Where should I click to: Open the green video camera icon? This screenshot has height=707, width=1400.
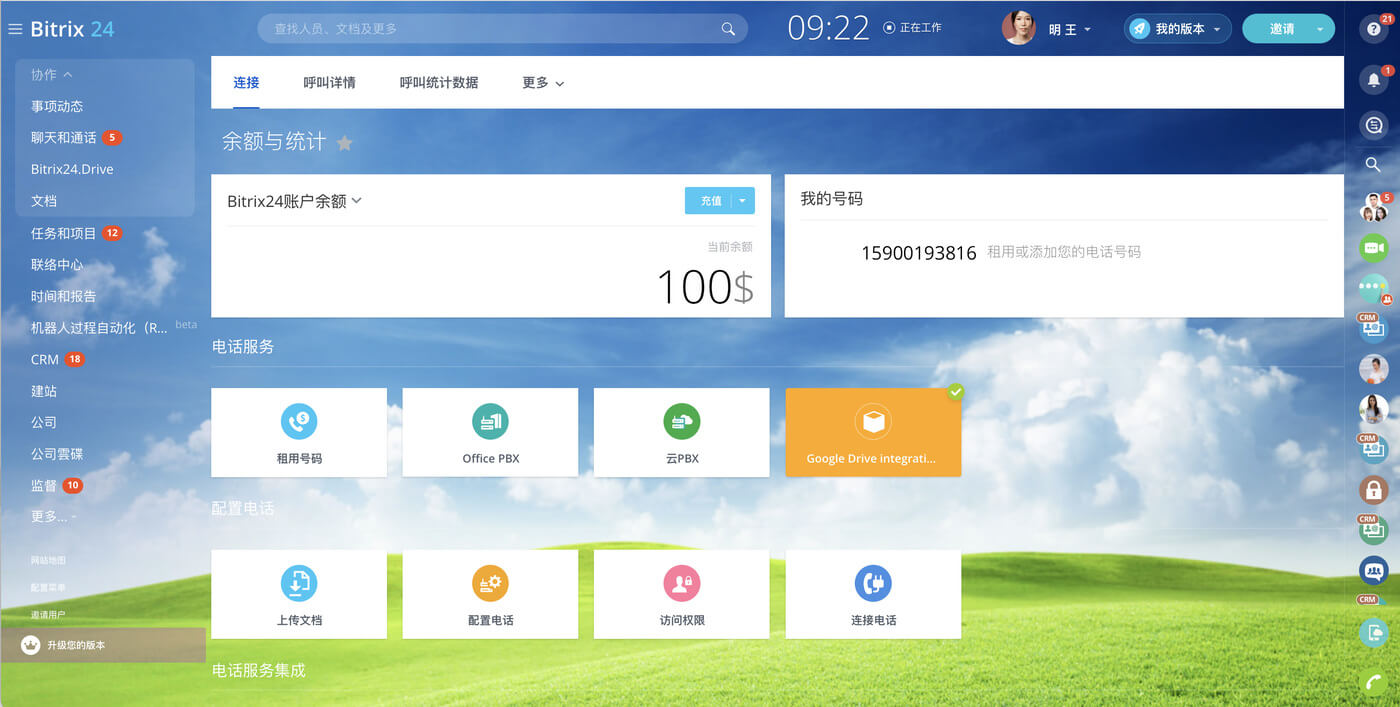(1374, 247)
